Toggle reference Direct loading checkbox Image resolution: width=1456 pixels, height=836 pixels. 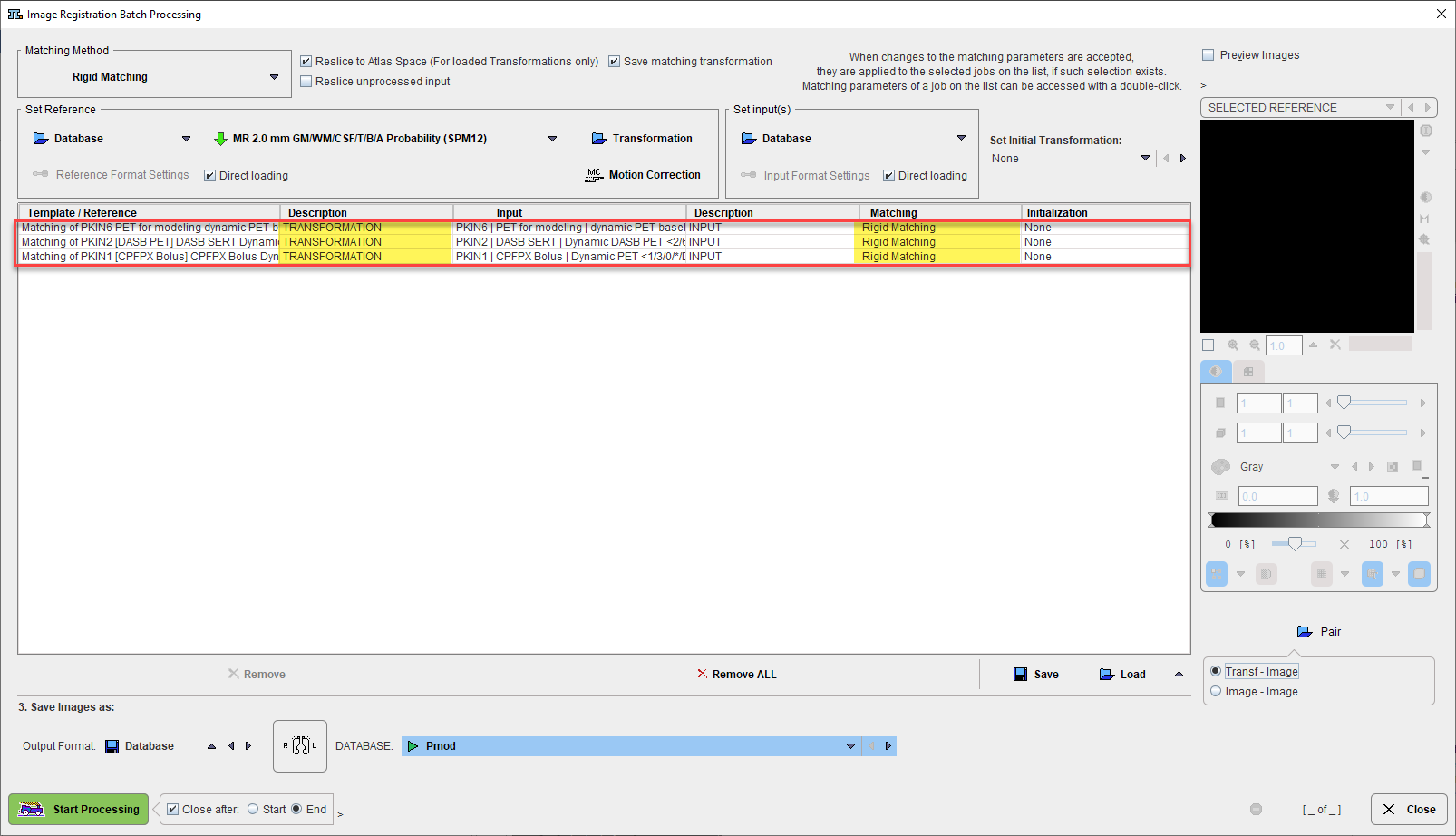(210, 176)
